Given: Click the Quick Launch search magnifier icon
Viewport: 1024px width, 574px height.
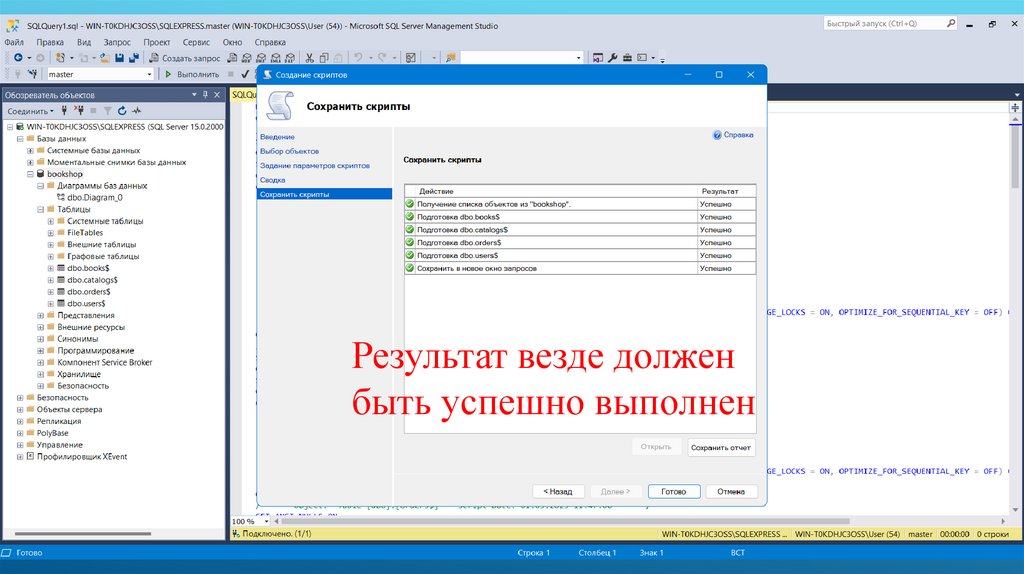Looking at the screenshot, I should [x=951, y=24].
